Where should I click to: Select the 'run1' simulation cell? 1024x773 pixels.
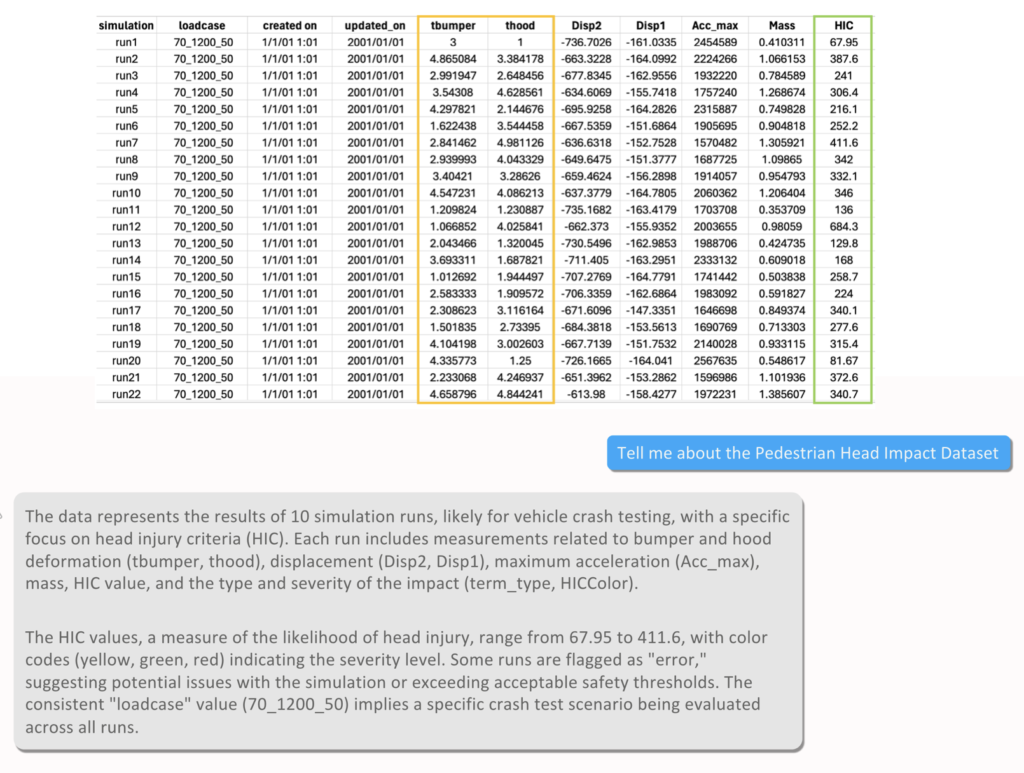(126, 42)
